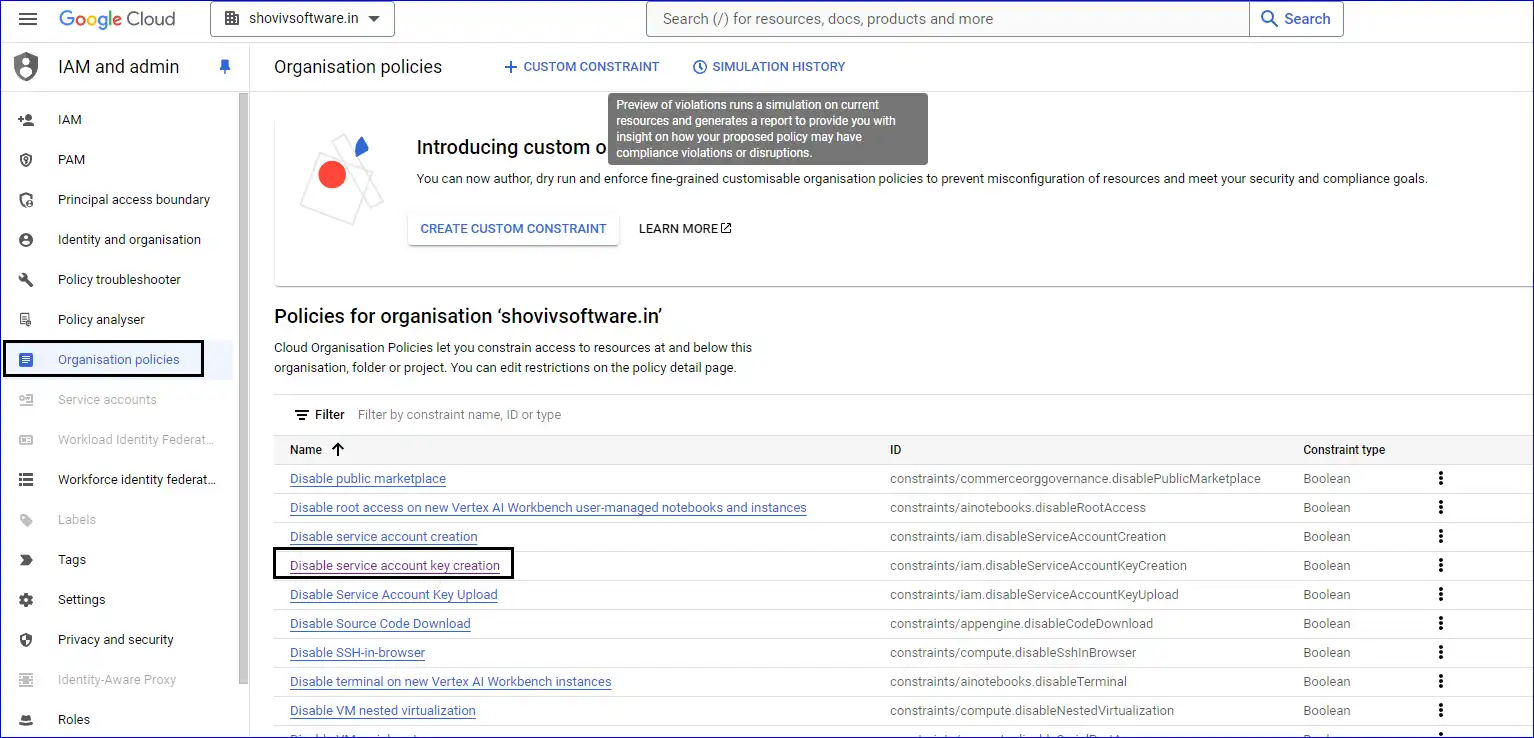Open Simulation History from the header
The image size is (1534, 738).
pos(768,67)
